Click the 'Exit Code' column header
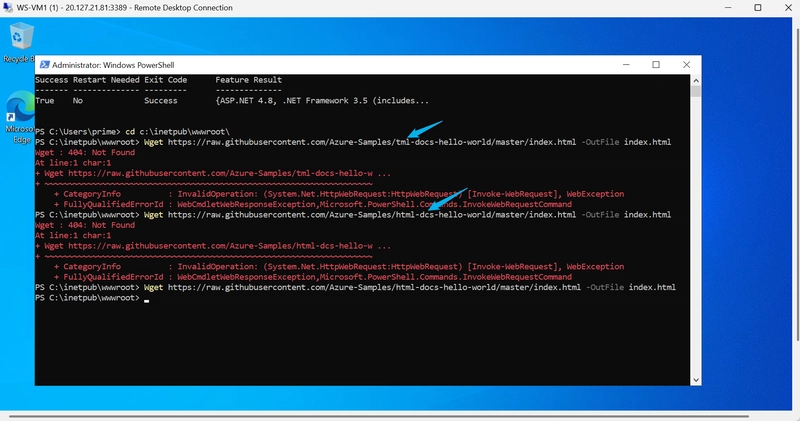 165,80
